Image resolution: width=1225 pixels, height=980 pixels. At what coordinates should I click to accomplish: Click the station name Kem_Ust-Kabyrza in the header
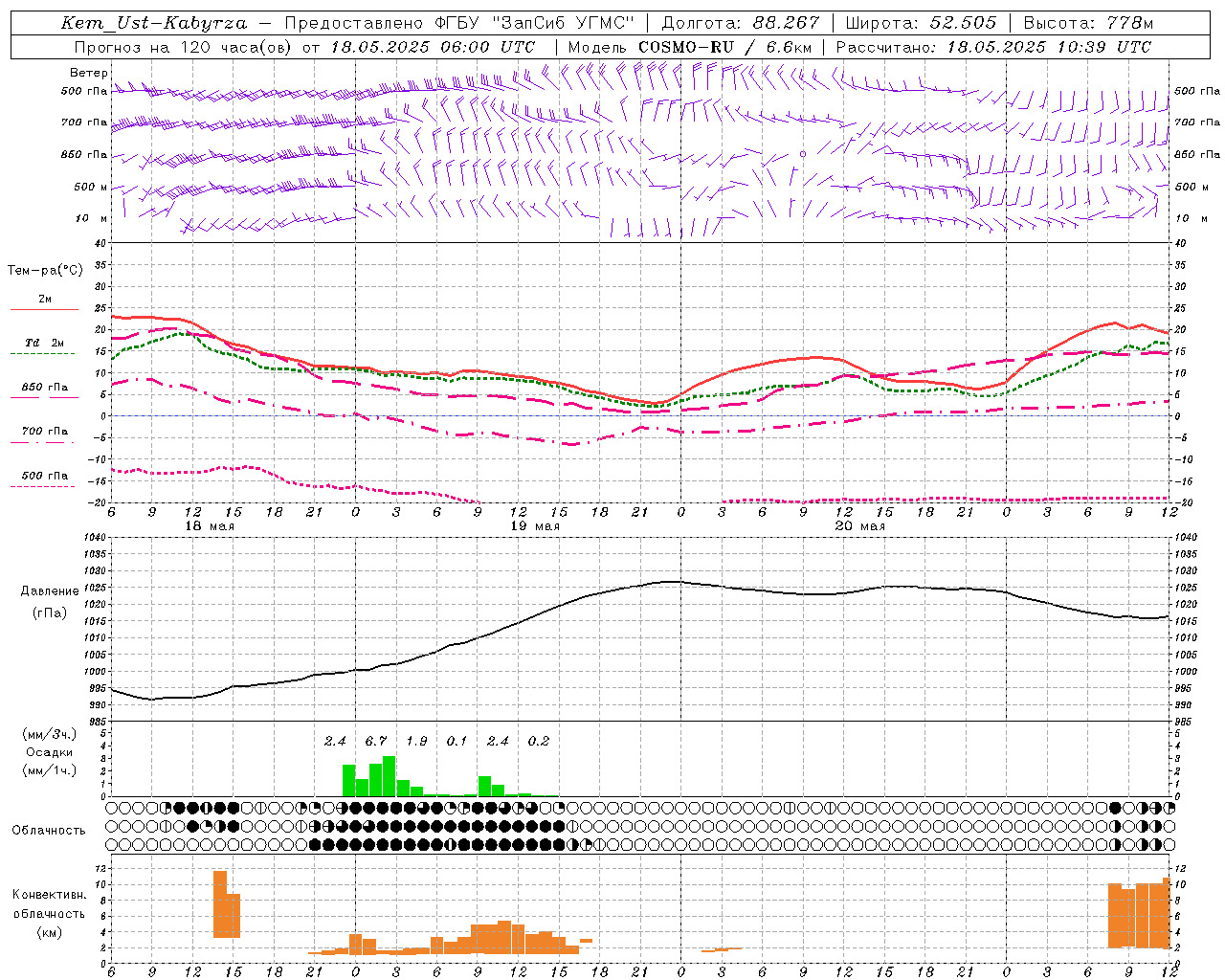point(153,23)
